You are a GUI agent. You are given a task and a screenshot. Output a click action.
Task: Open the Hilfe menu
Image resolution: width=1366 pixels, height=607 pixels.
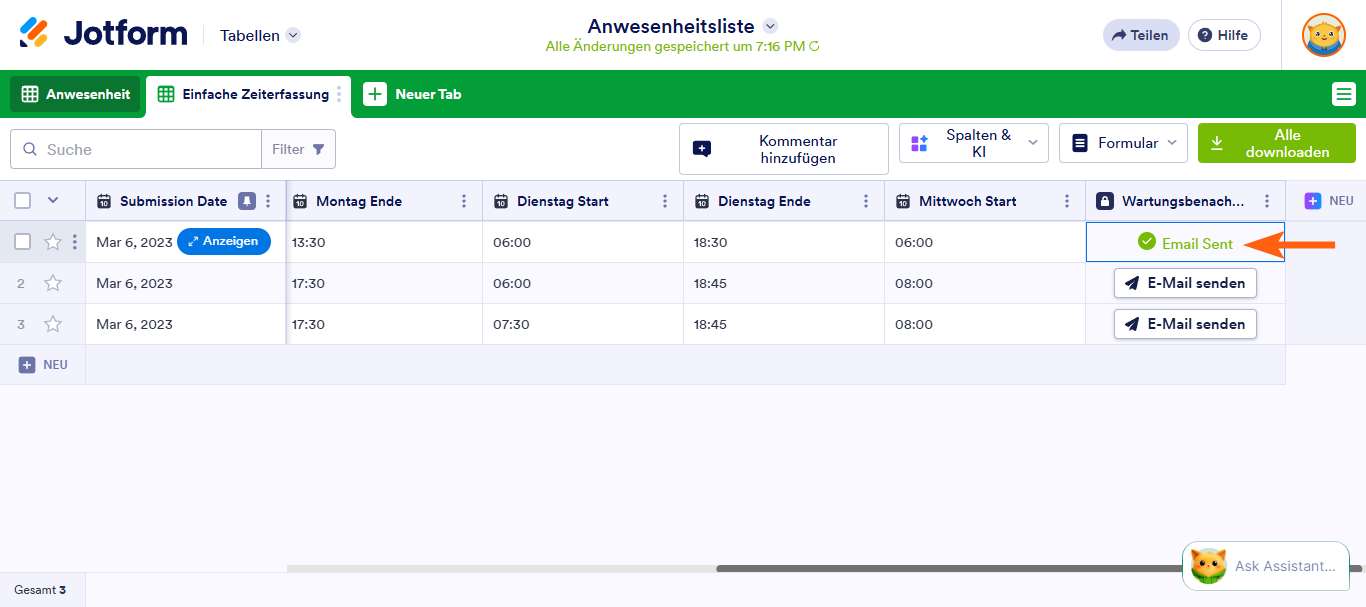[1223, 35]
